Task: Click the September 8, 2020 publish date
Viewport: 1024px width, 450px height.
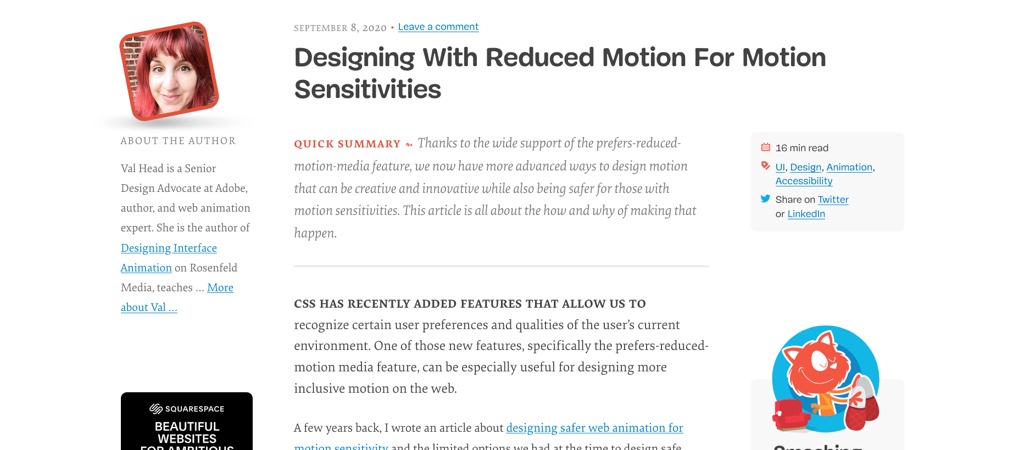Action: (340, 28)
